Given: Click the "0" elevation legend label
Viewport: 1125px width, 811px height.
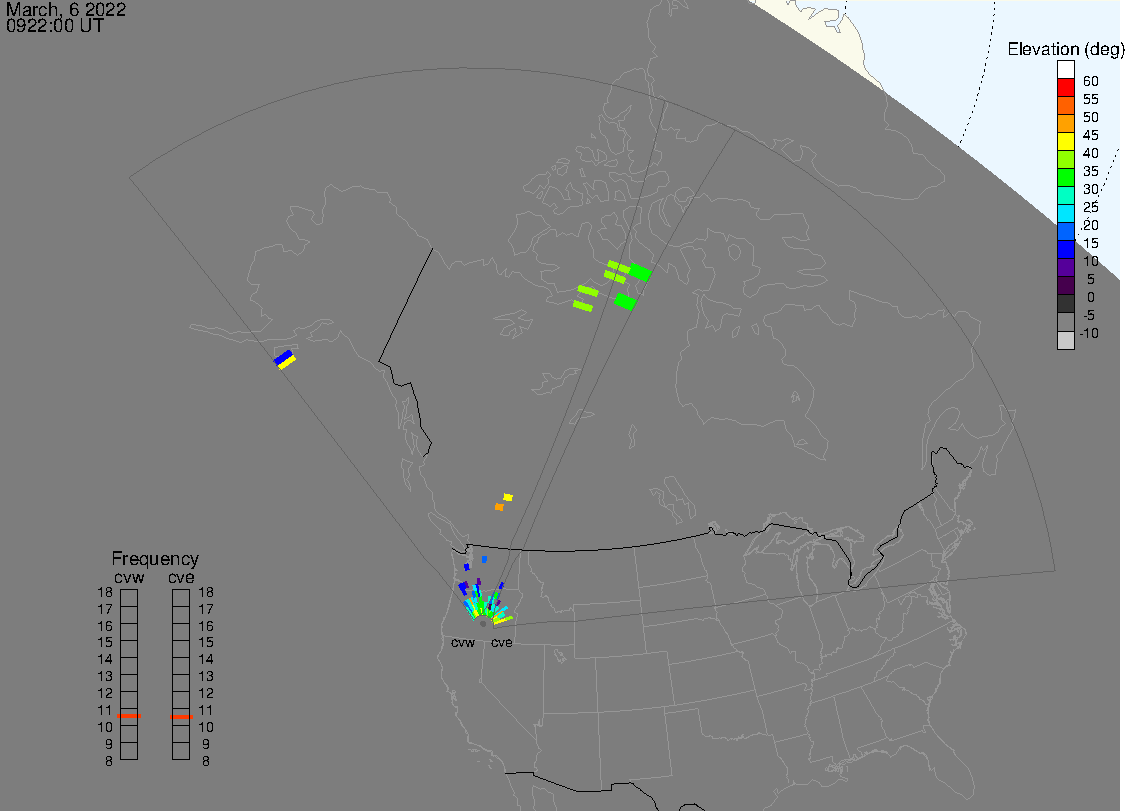Looking at the screenshot, I should point(1091,297).
